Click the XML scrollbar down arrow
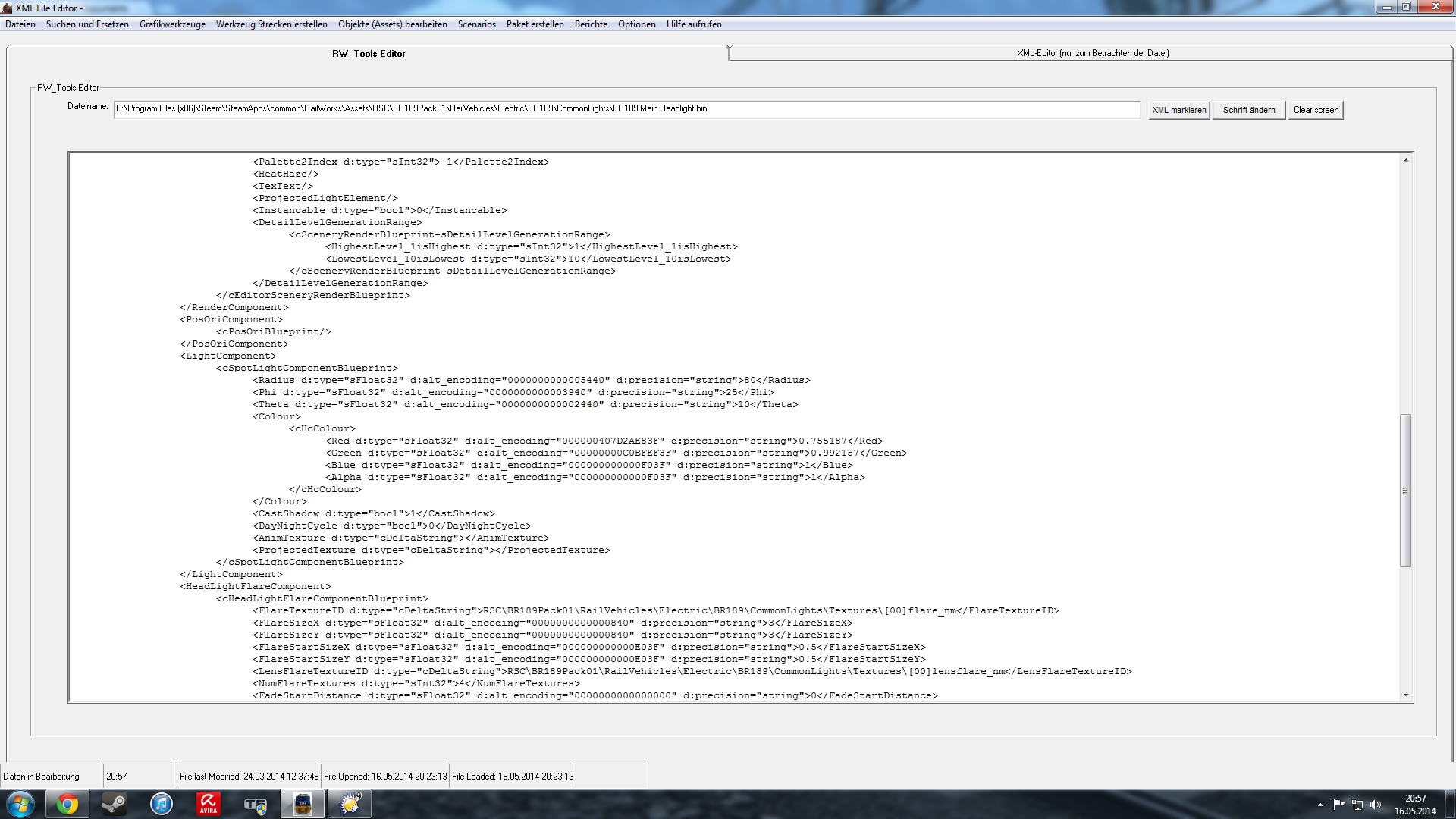This screenshot has height=819, width=1456. 1405,695
